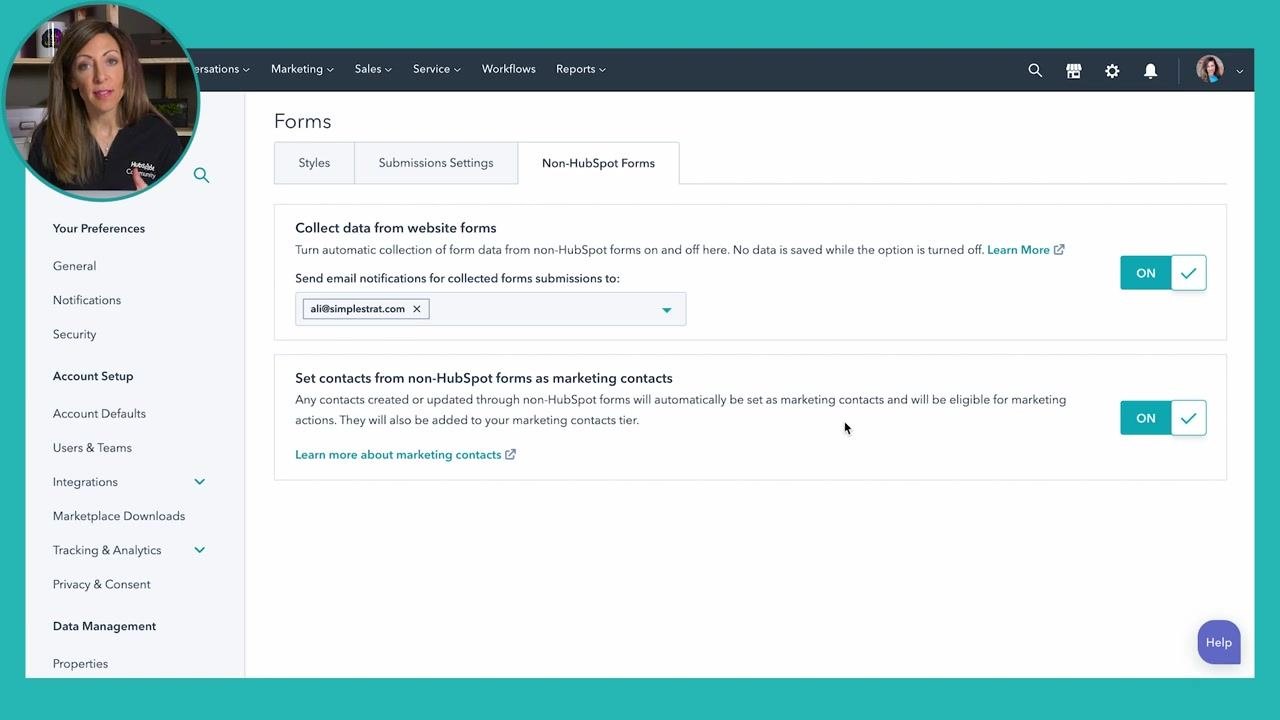Open the Service menu
Screen dimensions: 1280x720
coord(437,69)
